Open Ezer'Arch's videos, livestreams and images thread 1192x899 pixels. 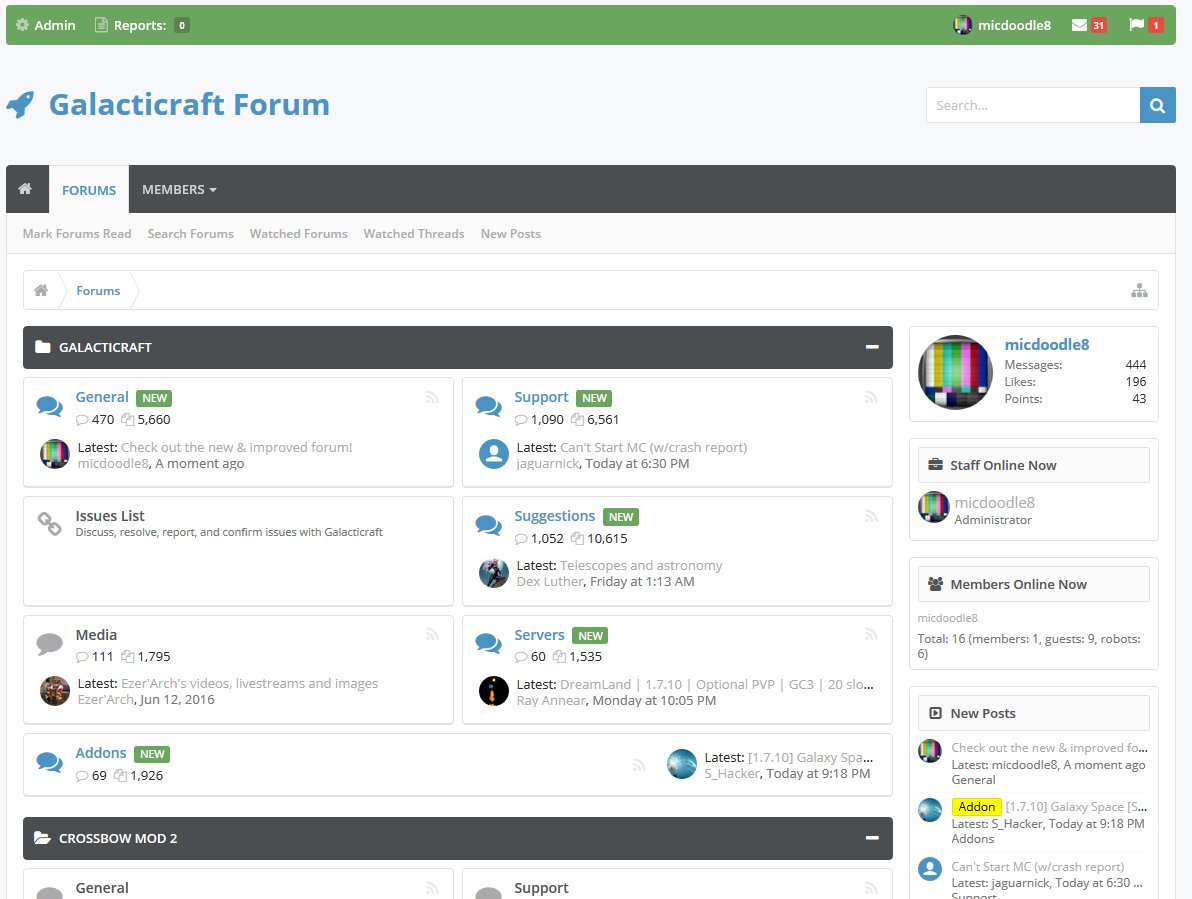pos(249,683)
